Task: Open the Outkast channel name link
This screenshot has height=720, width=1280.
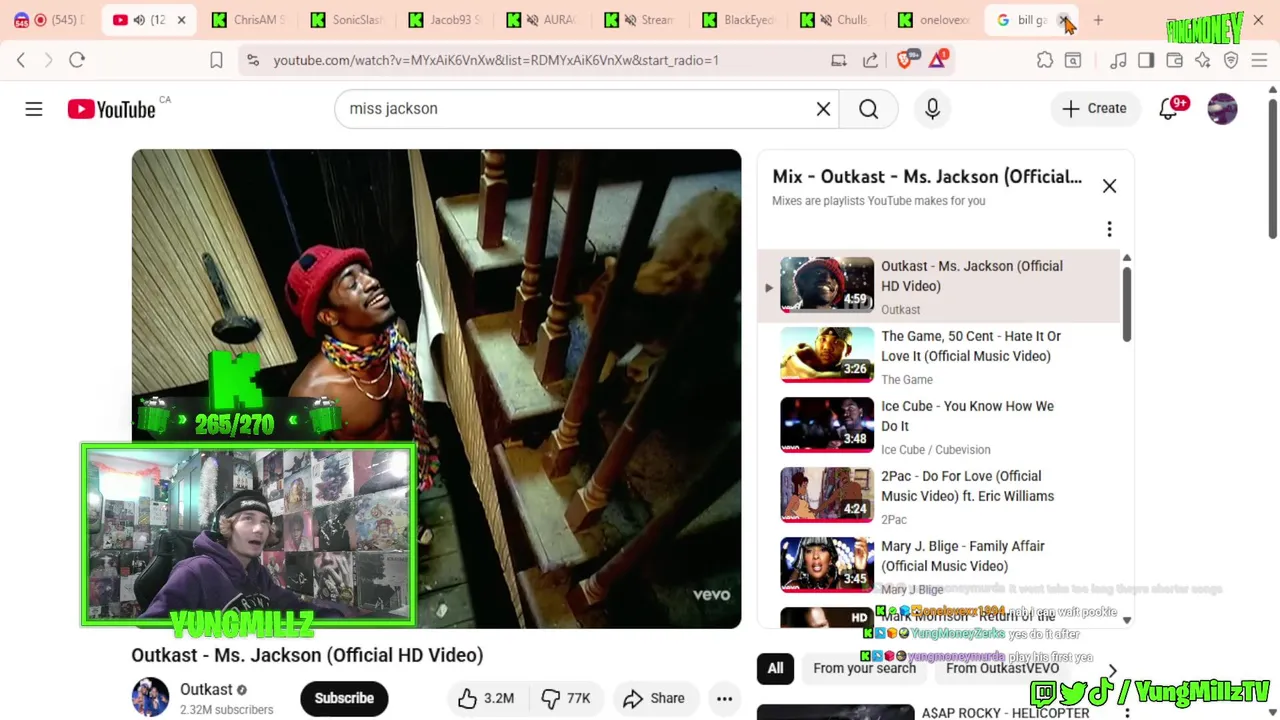Action: [x=206, y=689]
